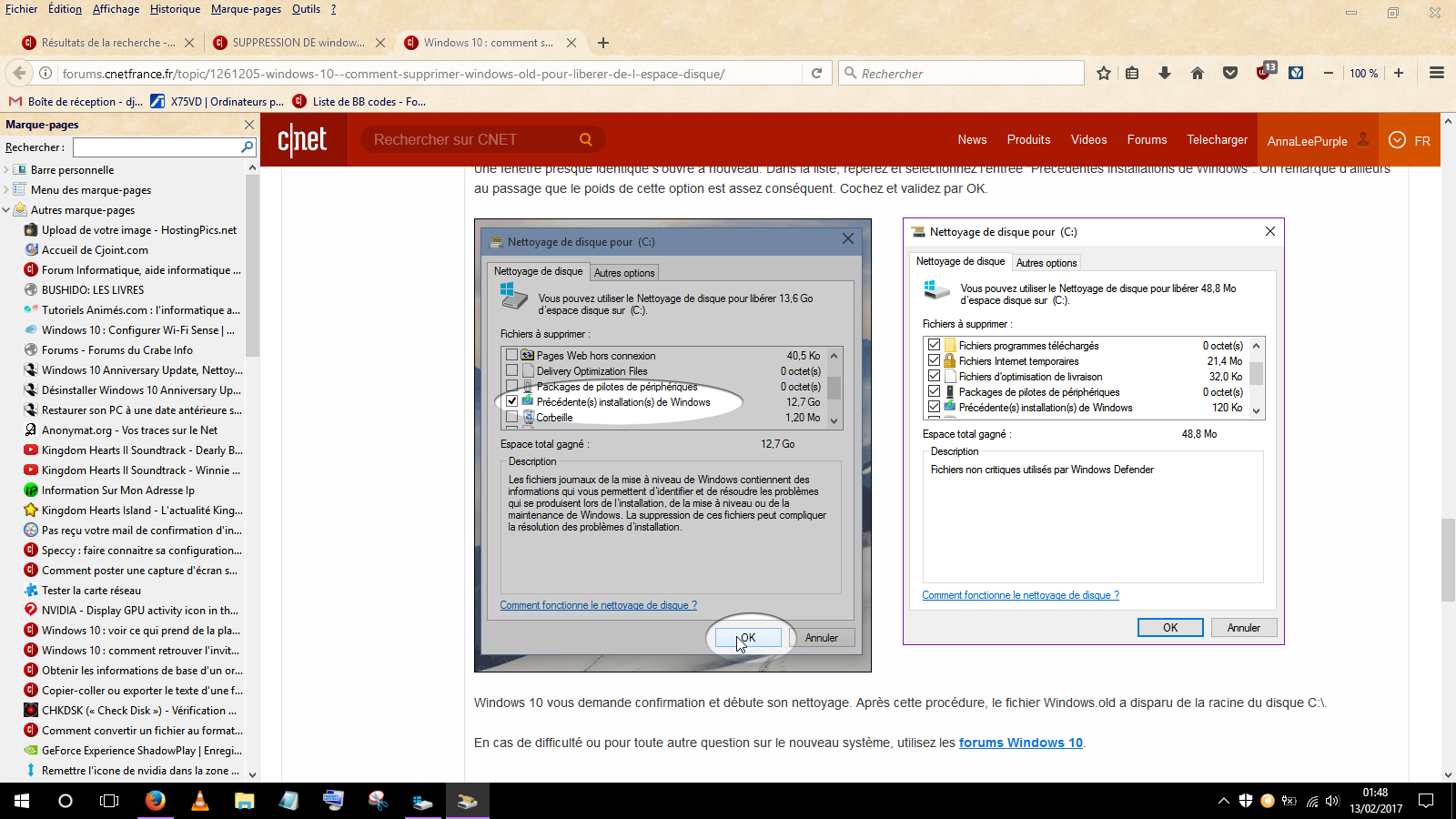Open Windows Start menu
This screenshot has height=819, width=1456.
22,801
